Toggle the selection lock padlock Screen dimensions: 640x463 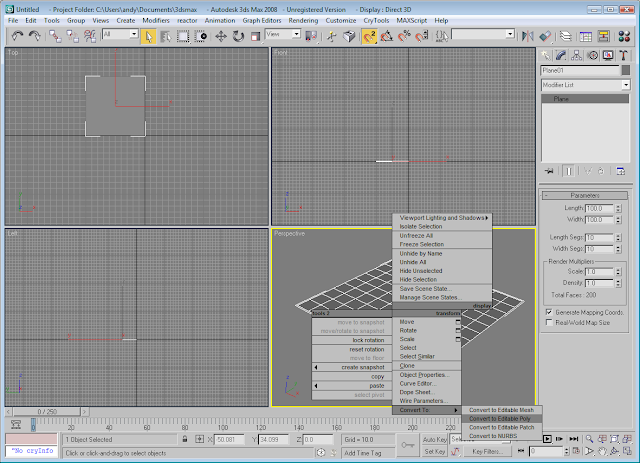[184, 439]
